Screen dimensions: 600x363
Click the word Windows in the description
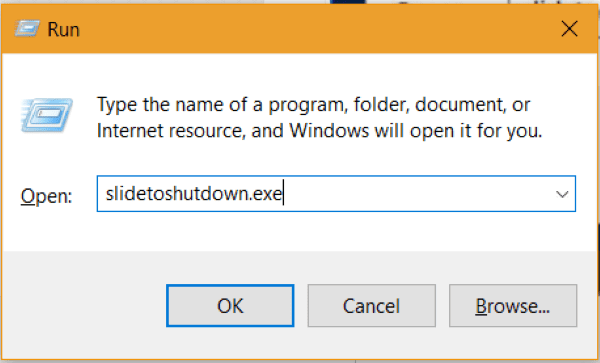pos(329,131)
